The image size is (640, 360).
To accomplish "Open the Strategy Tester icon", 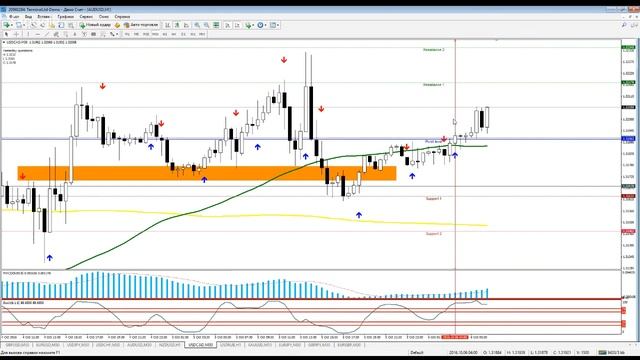I will coord(70,25).
